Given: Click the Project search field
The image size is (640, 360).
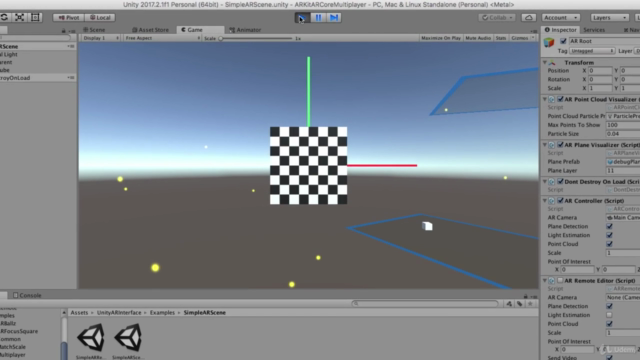Looking at the screenshot, I should point(425,304).
